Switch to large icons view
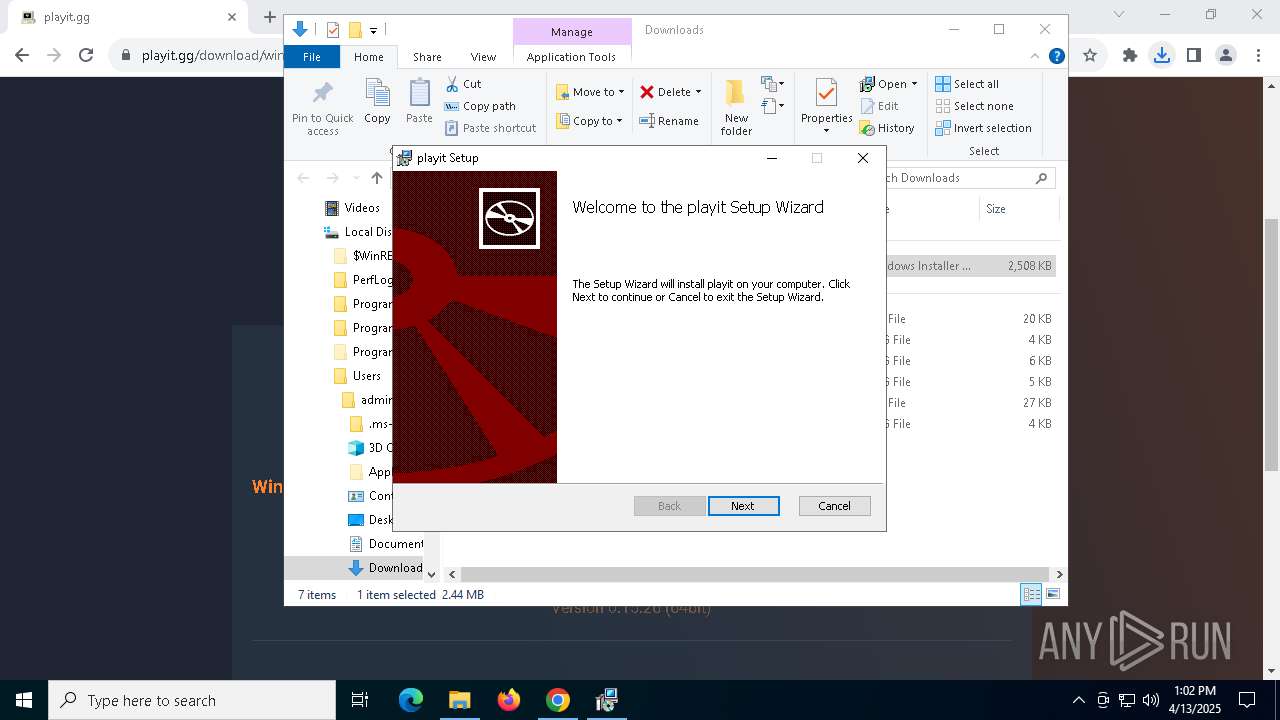Viewport: 1280px width, 720px height. 1052,595
